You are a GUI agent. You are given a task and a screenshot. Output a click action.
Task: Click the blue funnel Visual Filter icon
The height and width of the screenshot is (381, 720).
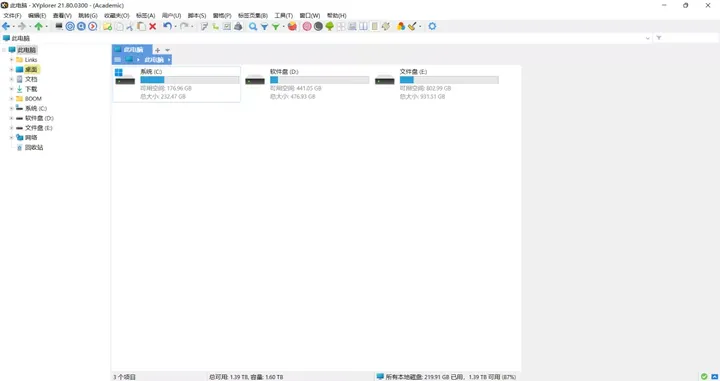click(x=264, y=27)
